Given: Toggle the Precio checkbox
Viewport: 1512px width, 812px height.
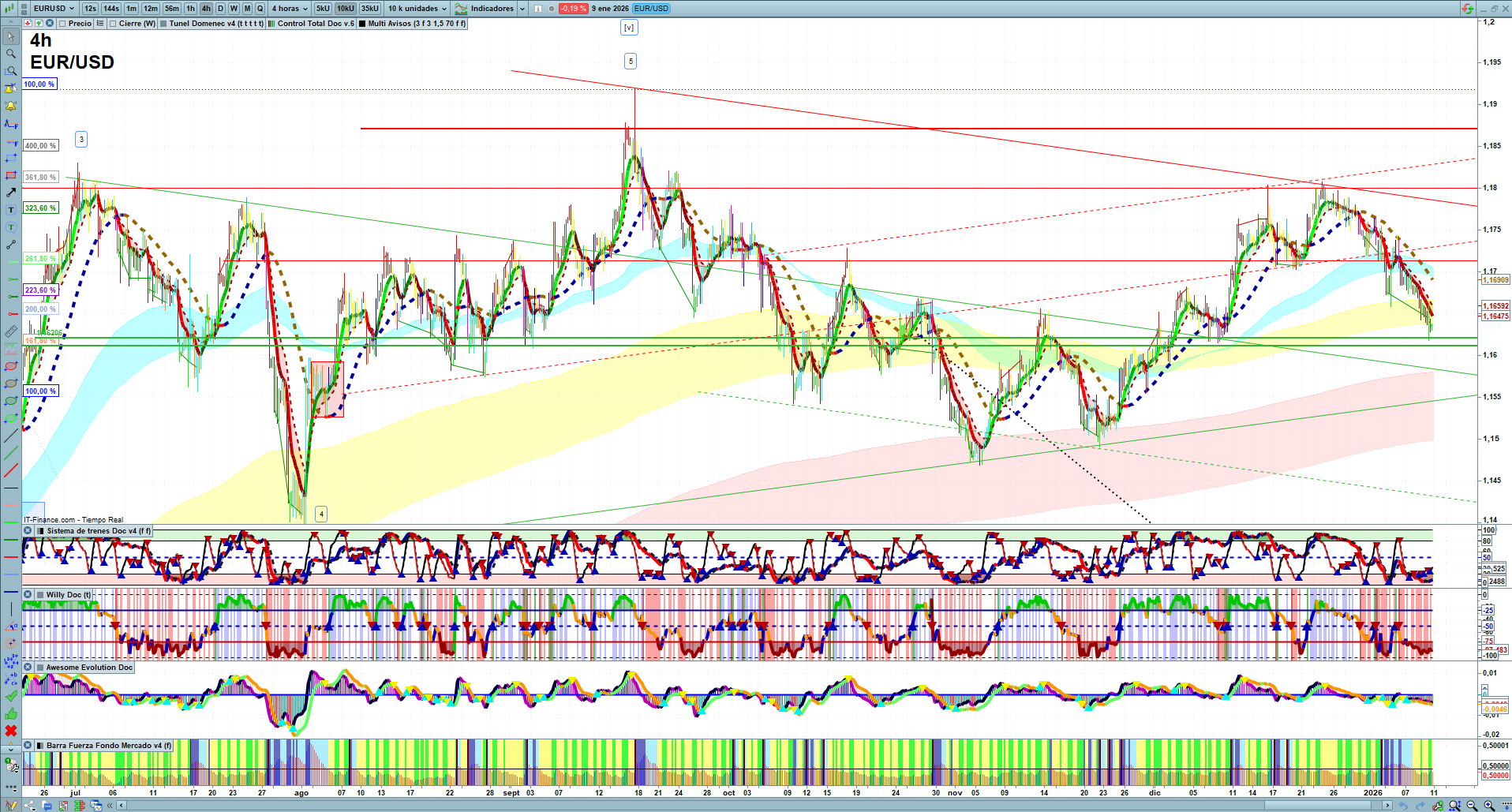Looking at the screenshot, I should (62, 24).
